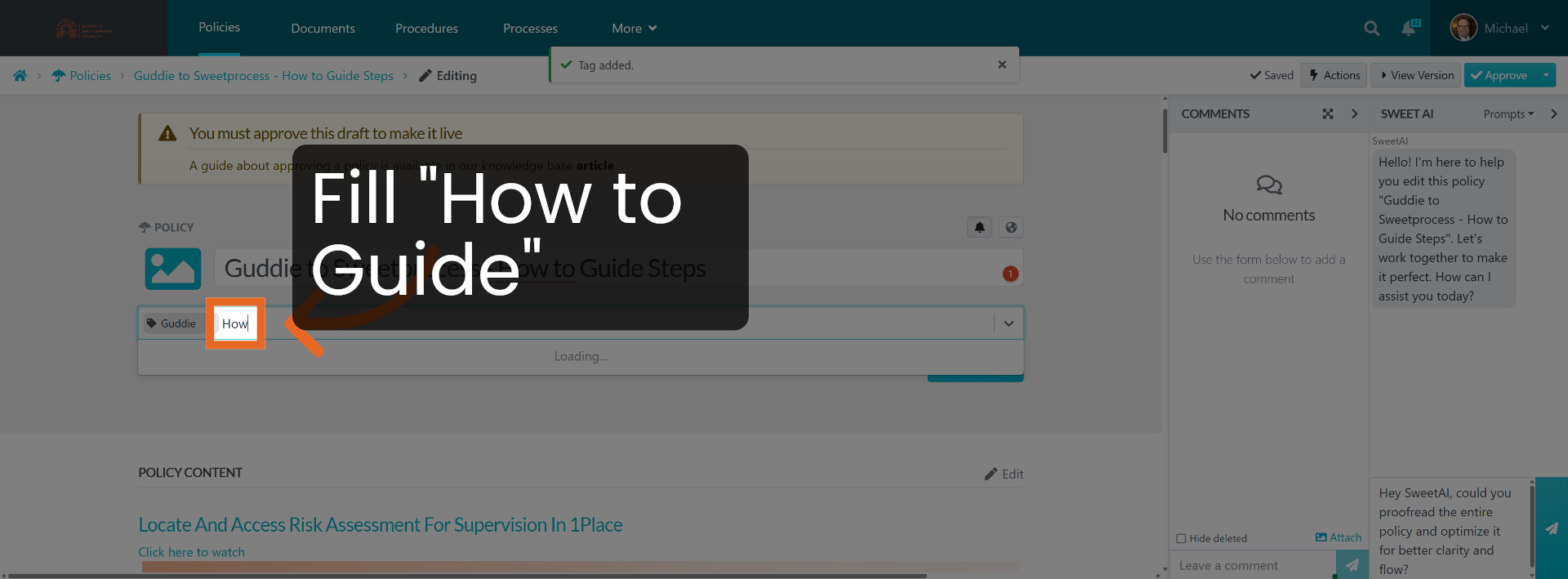Go to the Documents tab
1568x579 pixels.
pyautogui.click(x=323, y=29)
